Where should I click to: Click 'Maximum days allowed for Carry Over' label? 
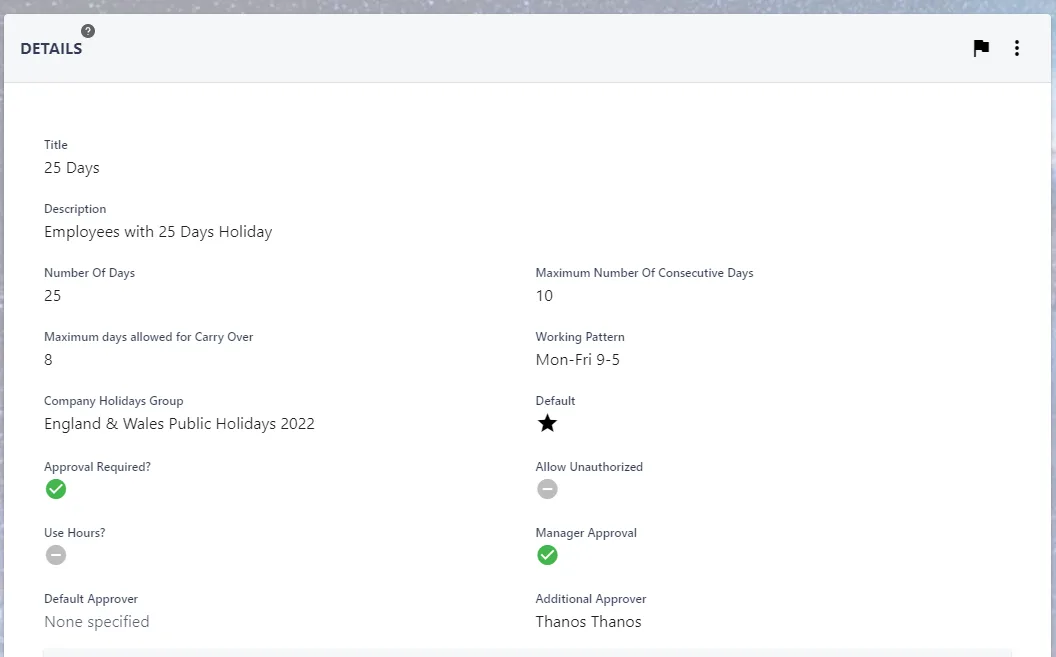coord(149,337)
